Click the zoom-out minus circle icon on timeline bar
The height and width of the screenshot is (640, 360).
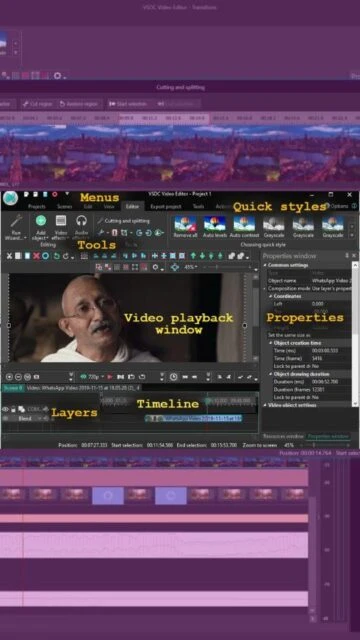(18, 377)
